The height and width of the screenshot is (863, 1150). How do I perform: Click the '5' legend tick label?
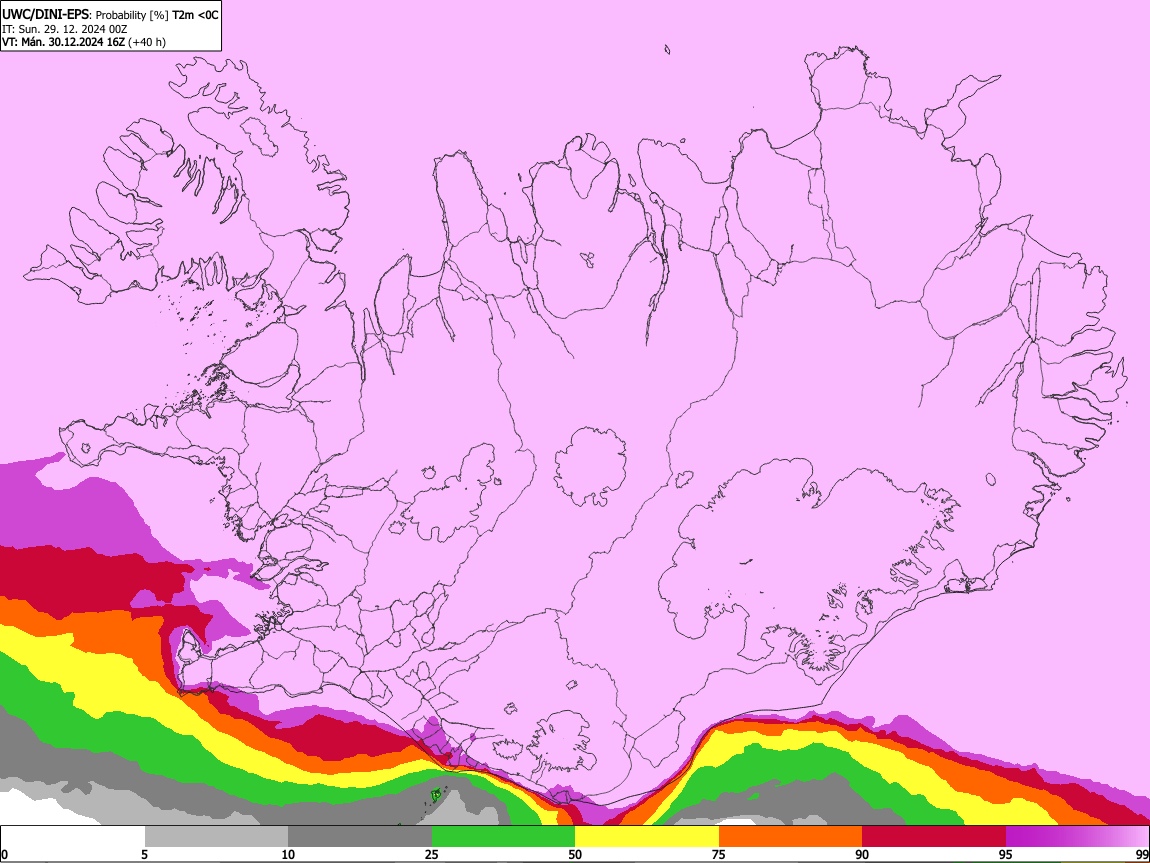(144, 854)
